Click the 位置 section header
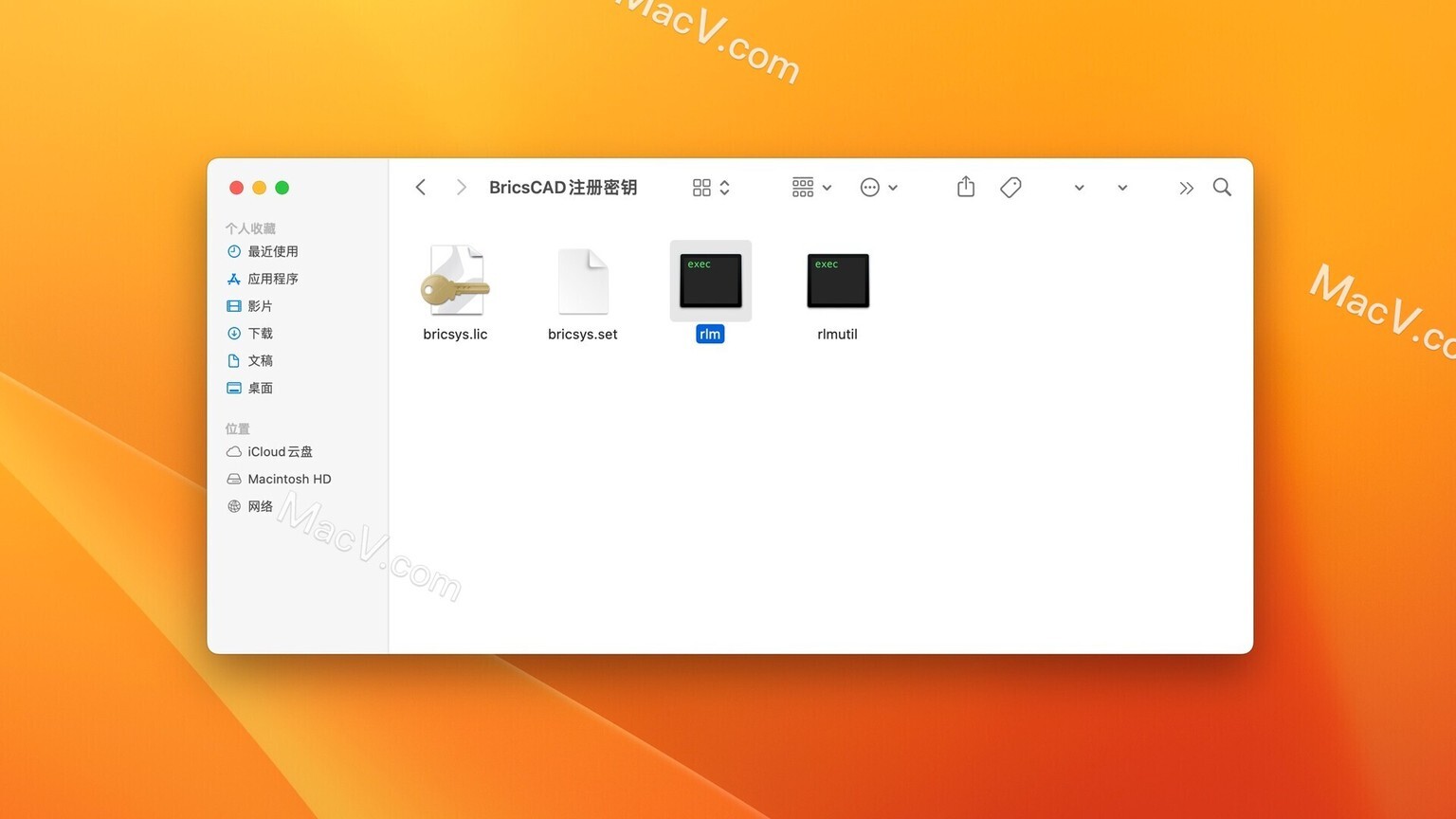This screenshot has width=1456, height=819. (238, 428)
